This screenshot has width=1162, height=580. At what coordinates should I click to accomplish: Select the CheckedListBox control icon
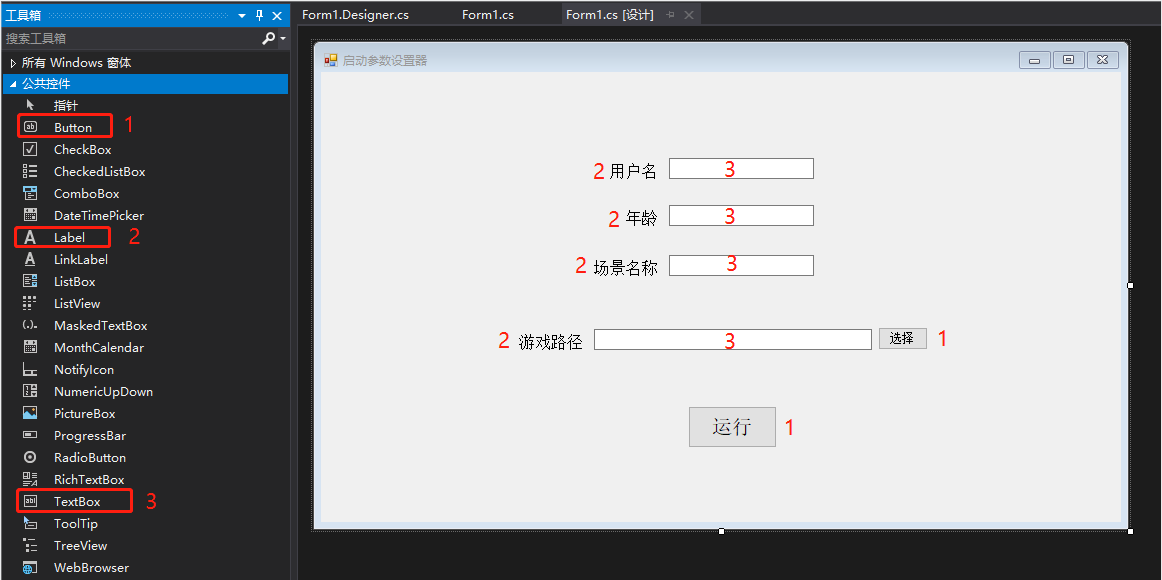[x=30, y=171]
